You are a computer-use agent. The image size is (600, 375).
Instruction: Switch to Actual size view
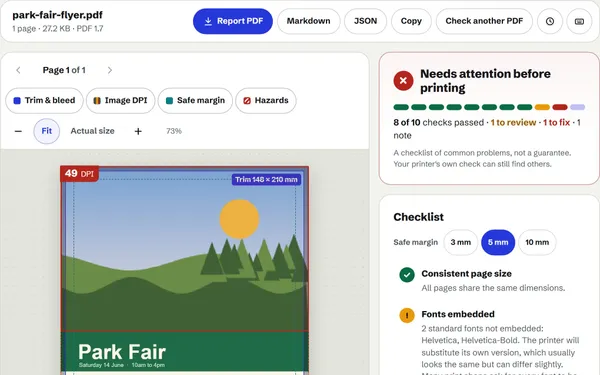tap(92, 131)
